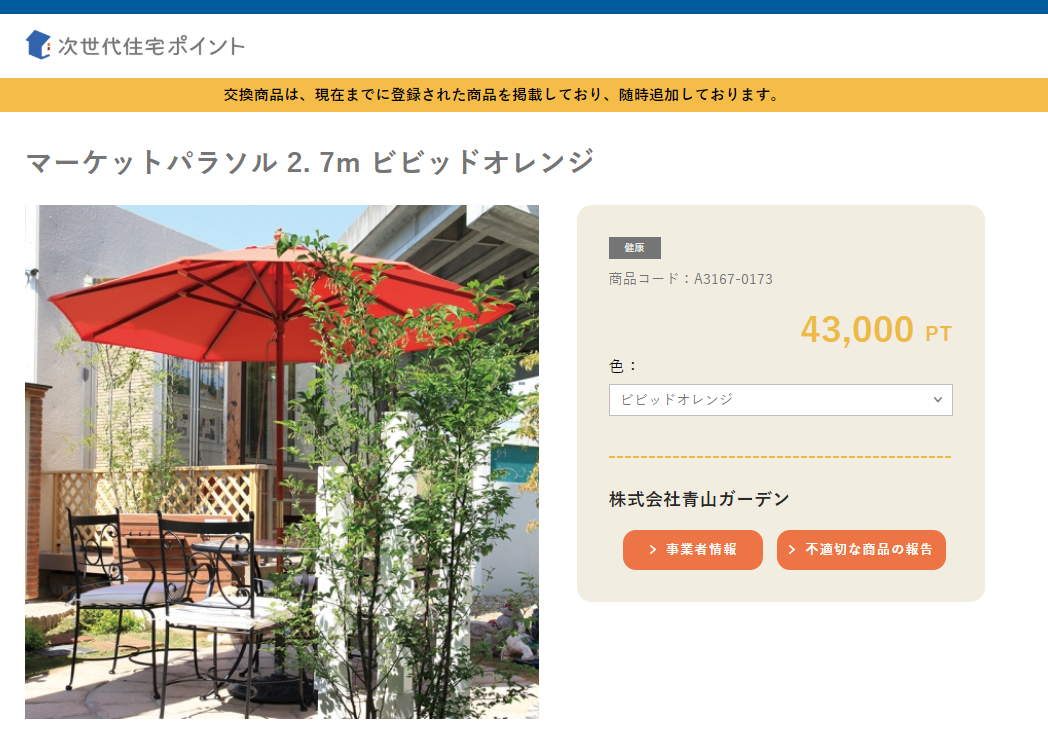Image resolution: width=1048 pixels, height=730 pixels.
Task: Click the 43,000 price value
Action: point(857,330)
